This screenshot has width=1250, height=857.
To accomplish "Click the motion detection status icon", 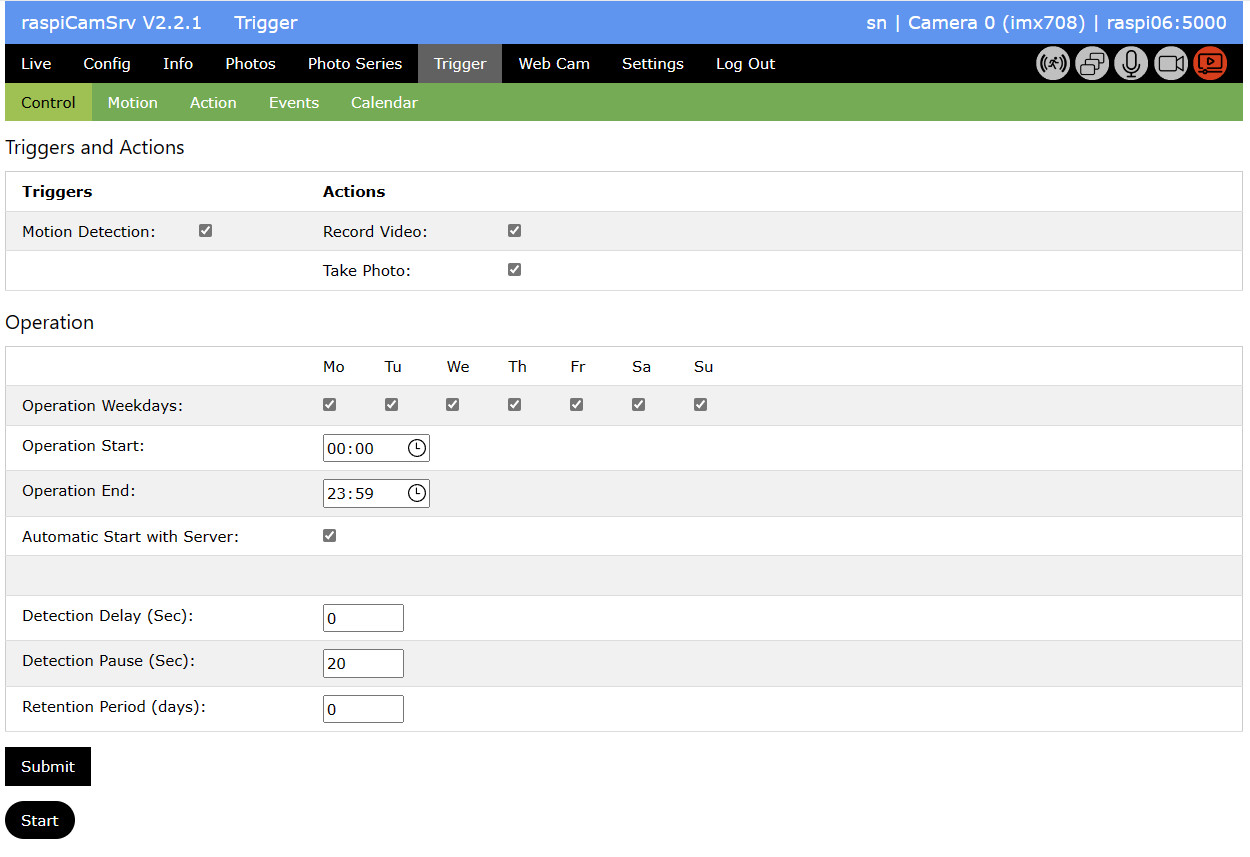I will tap(1053, 64).
